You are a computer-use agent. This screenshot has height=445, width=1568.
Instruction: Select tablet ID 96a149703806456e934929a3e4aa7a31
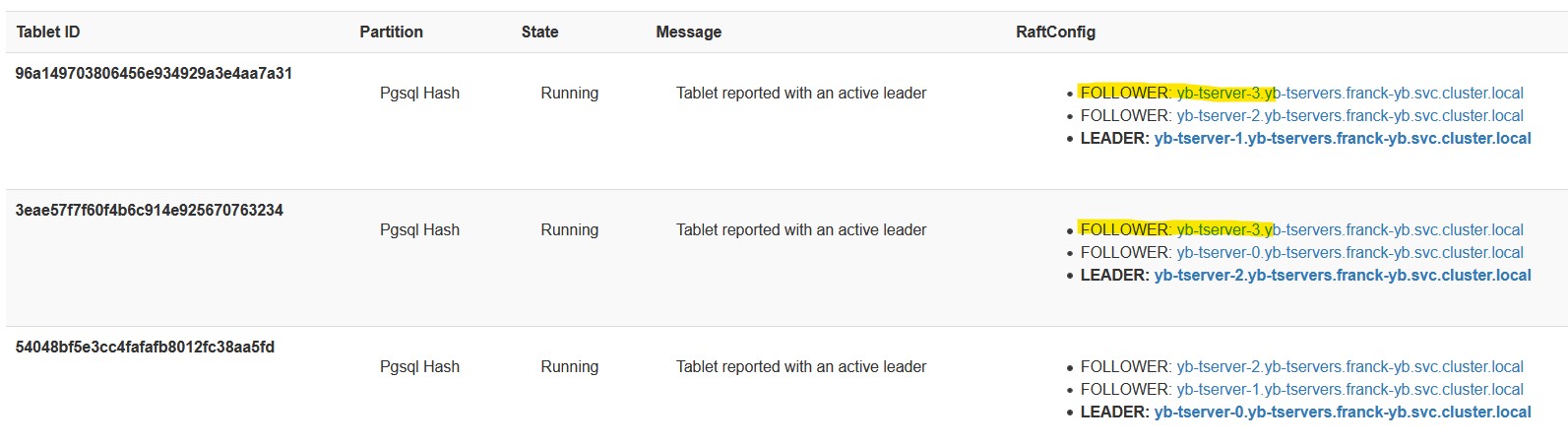tap(154, 73)
